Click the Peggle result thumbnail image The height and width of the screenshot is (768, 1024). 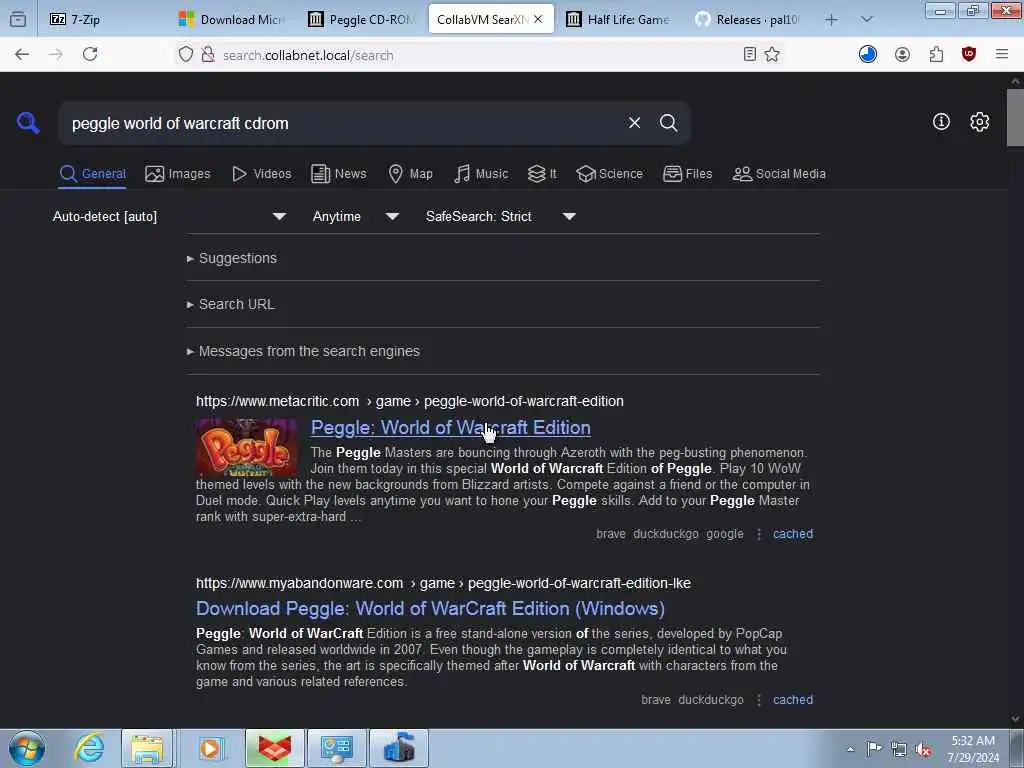coord(247,447)
